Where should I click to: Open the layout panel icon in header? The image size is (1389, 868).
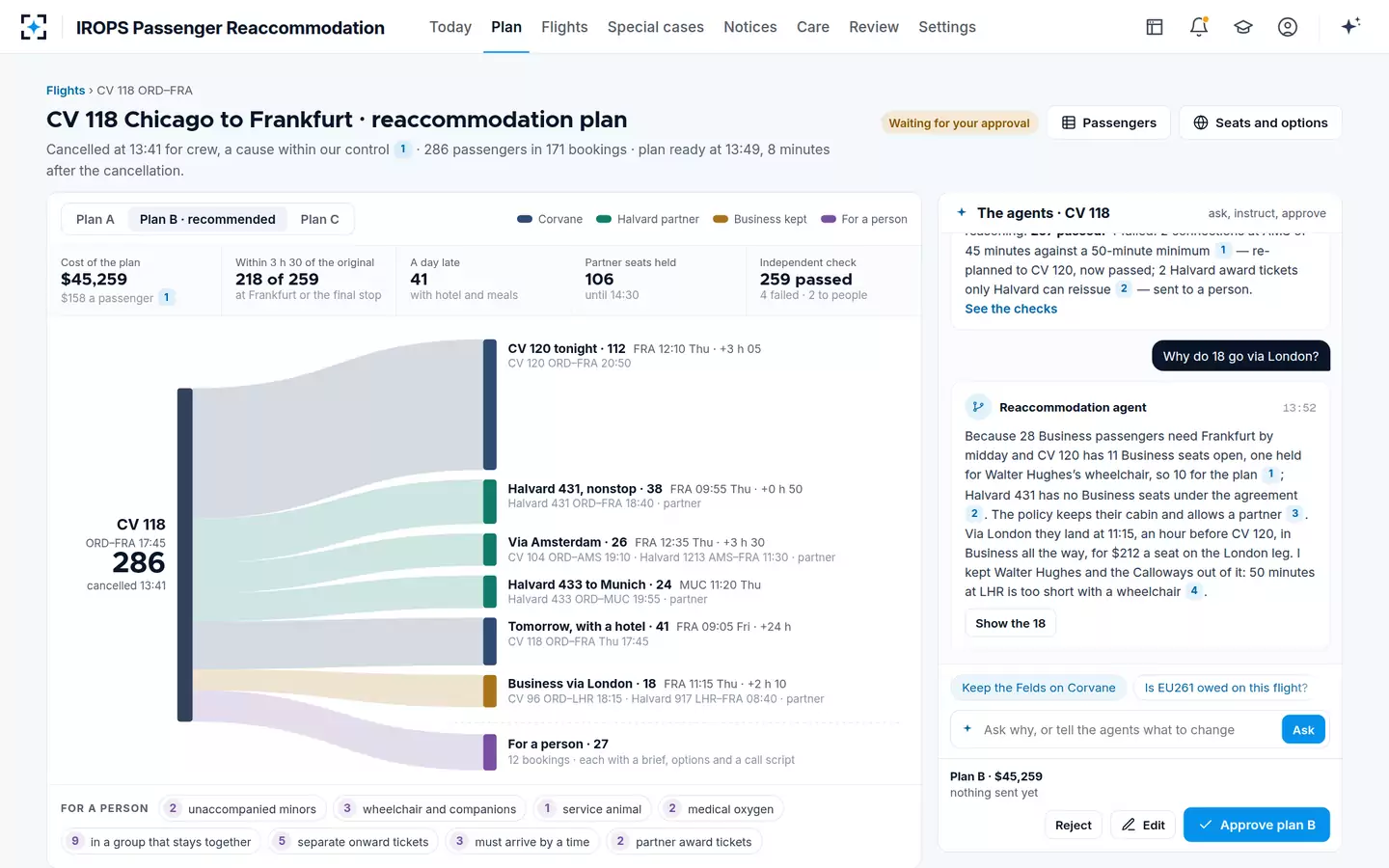coord(1155,27)
